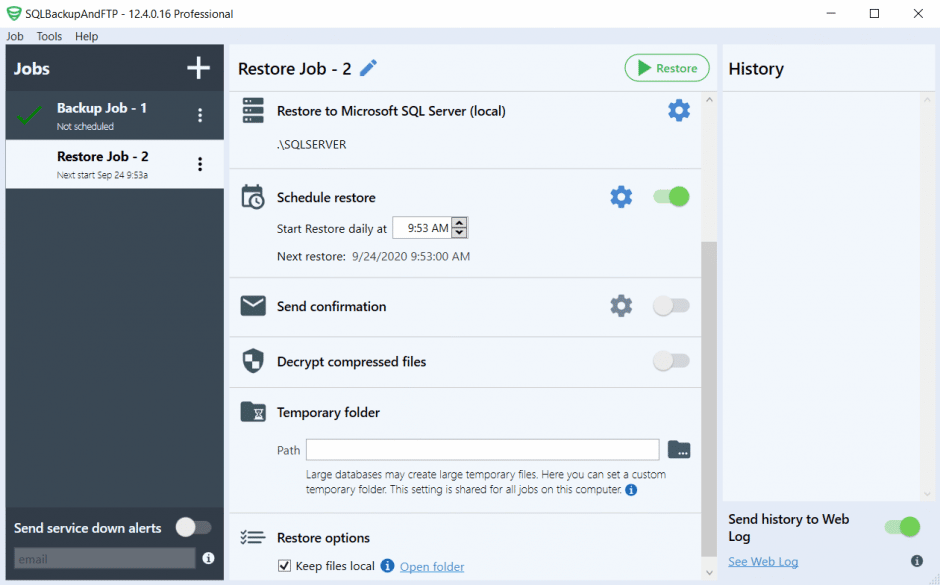
Task: Click the plus icon to add a job
Action: click(x=199, y=68)
